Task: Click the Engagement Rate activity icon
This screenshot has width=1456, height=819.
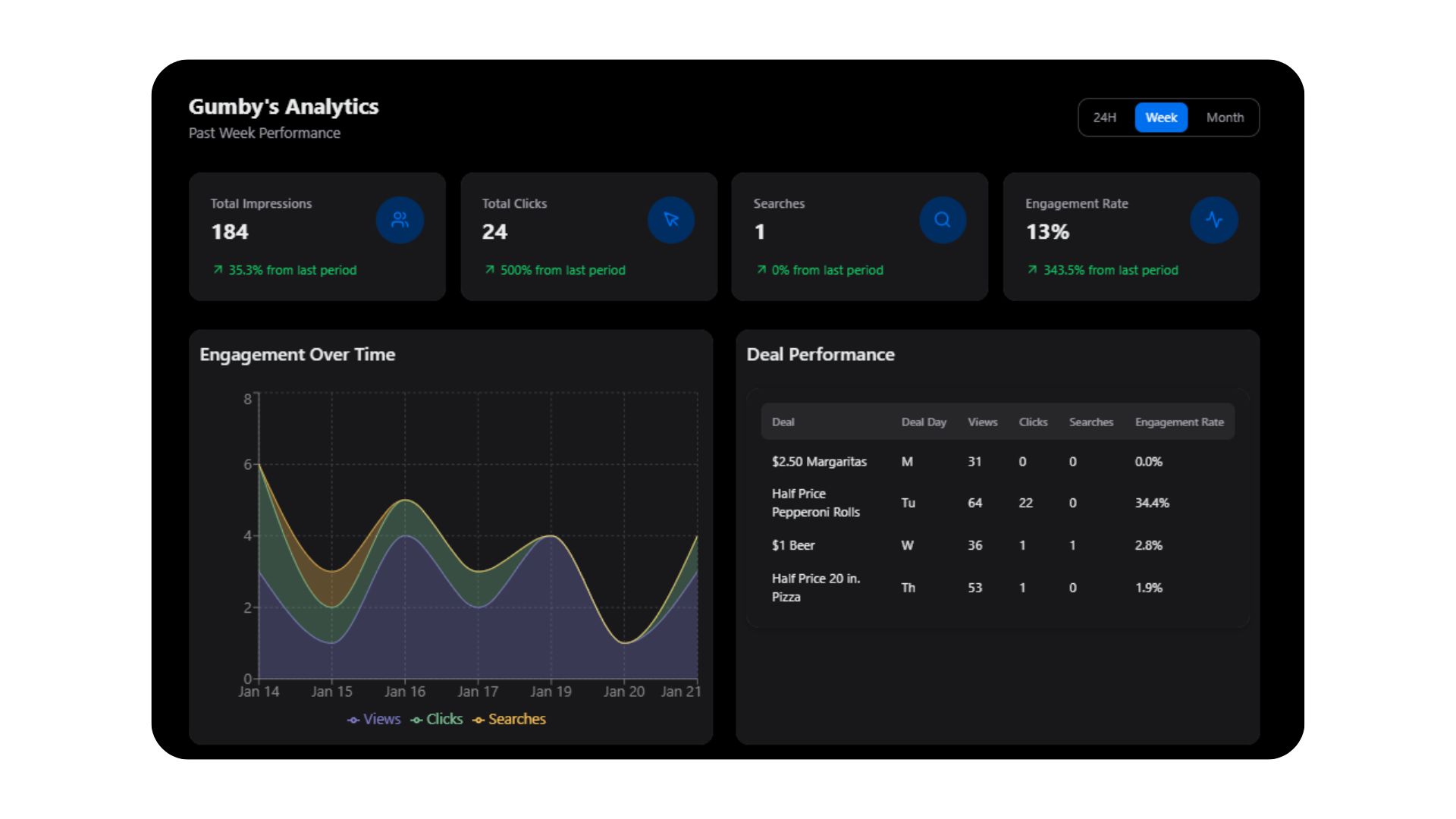Action: (x=1214, y=220)
